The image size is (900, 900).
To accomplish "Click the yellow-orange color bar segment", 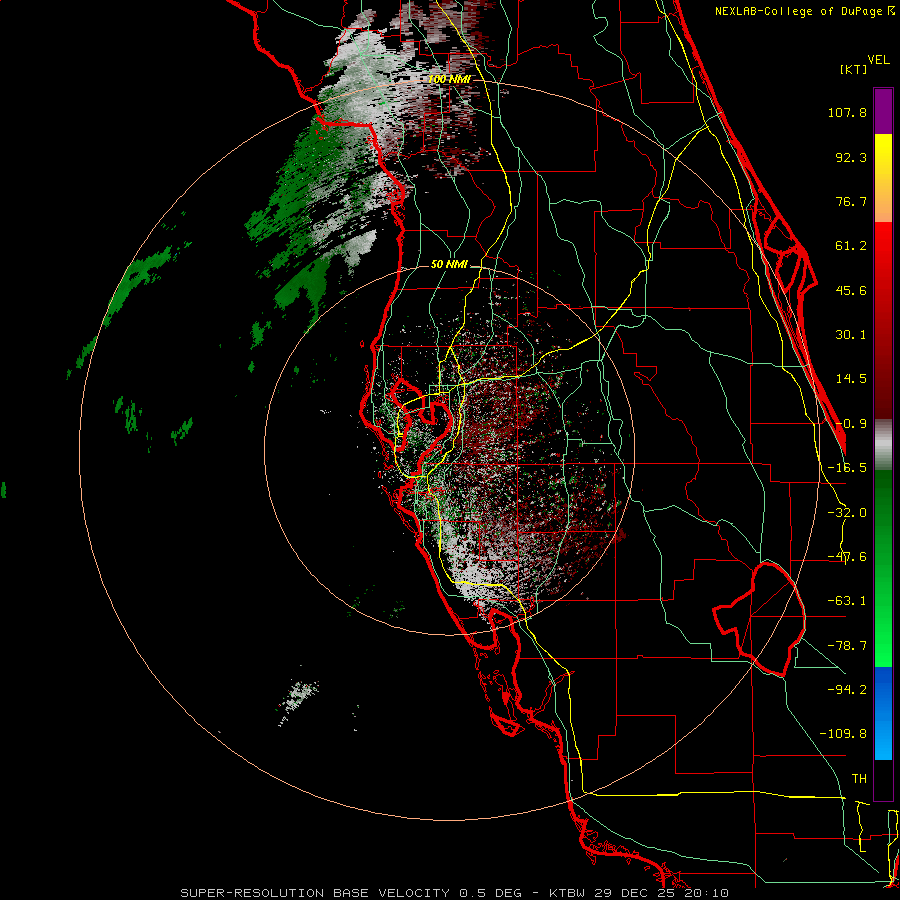I will [x=883, y=178].
